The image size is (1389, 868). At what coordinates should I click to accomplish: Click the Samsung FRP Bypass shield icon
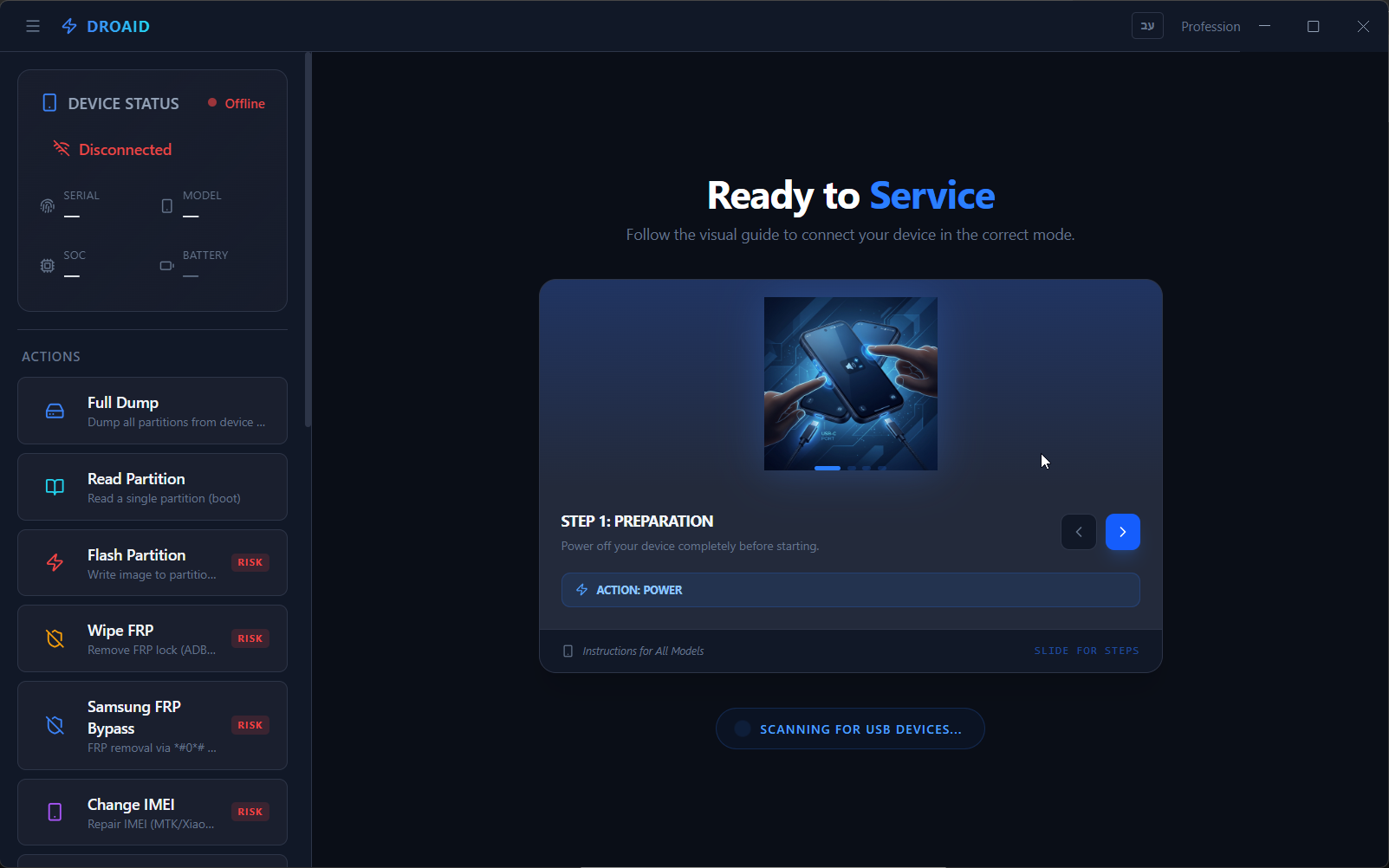coord(55,725)
